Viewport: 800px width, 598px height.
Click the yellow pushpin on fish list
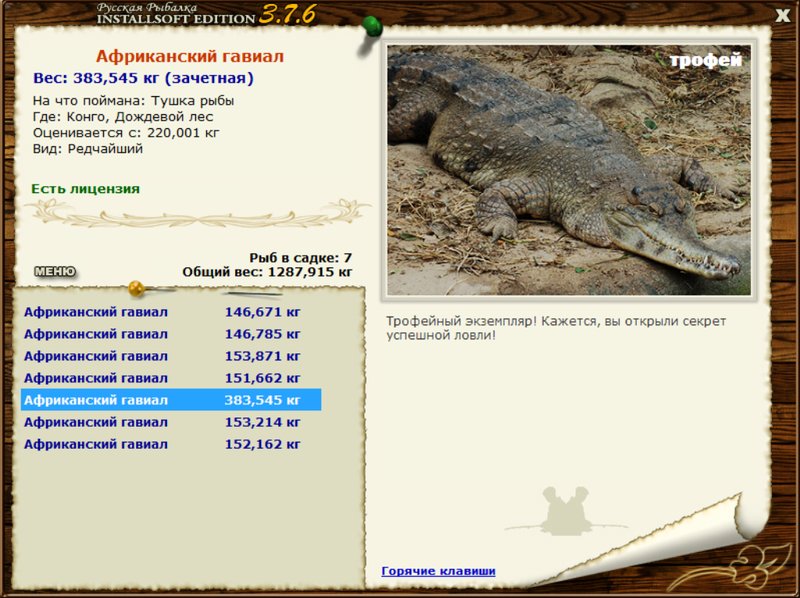coord(137,289)
